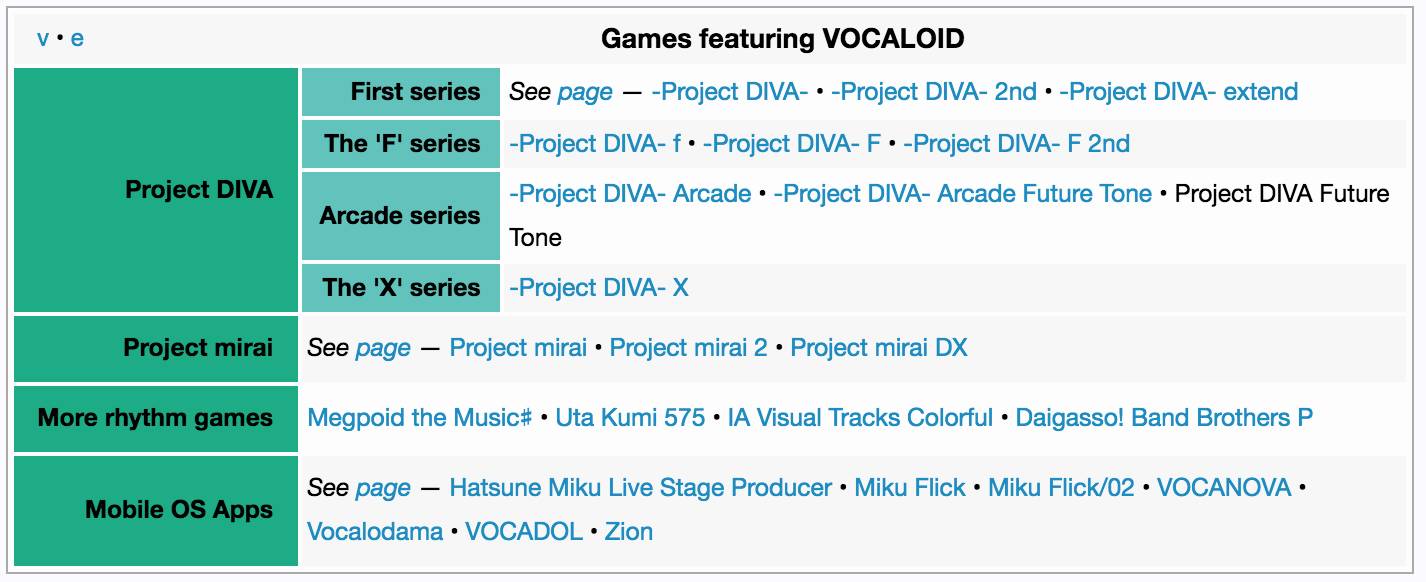Open the VOCANOVA link

(x=1224, y=487)
